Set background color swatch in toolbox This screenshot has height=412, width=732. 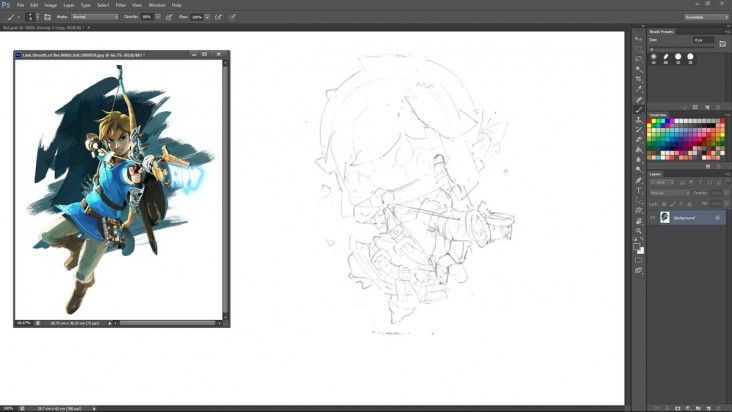point(640,251)
